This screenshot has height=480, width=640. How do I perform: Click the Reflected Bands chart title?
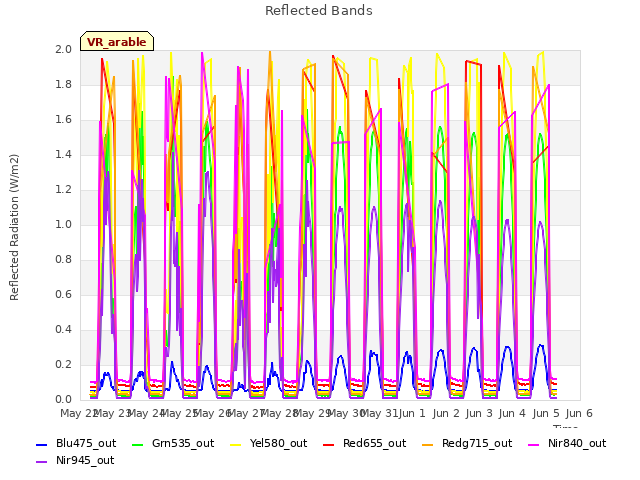pyautogui.click(x=319, y=11)
